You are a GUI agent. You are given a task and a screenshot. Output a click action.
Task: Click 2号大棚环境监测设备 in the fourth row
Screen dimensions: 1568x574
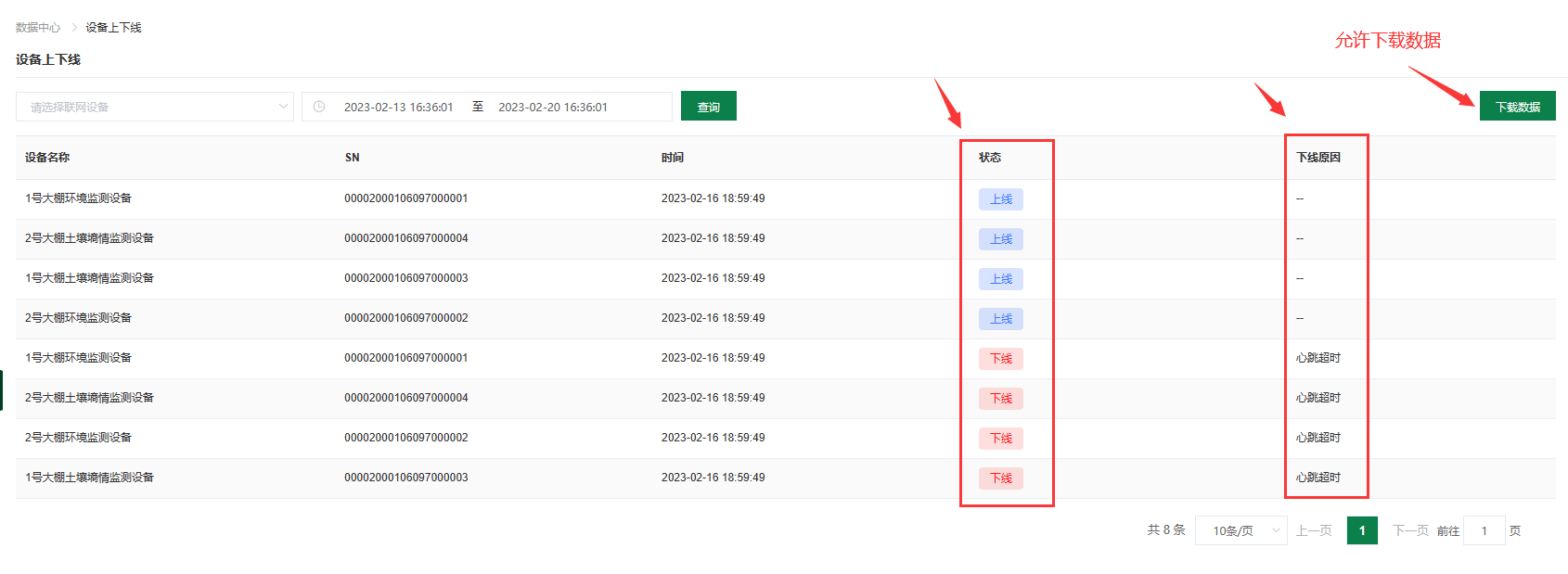pos(78,318)
